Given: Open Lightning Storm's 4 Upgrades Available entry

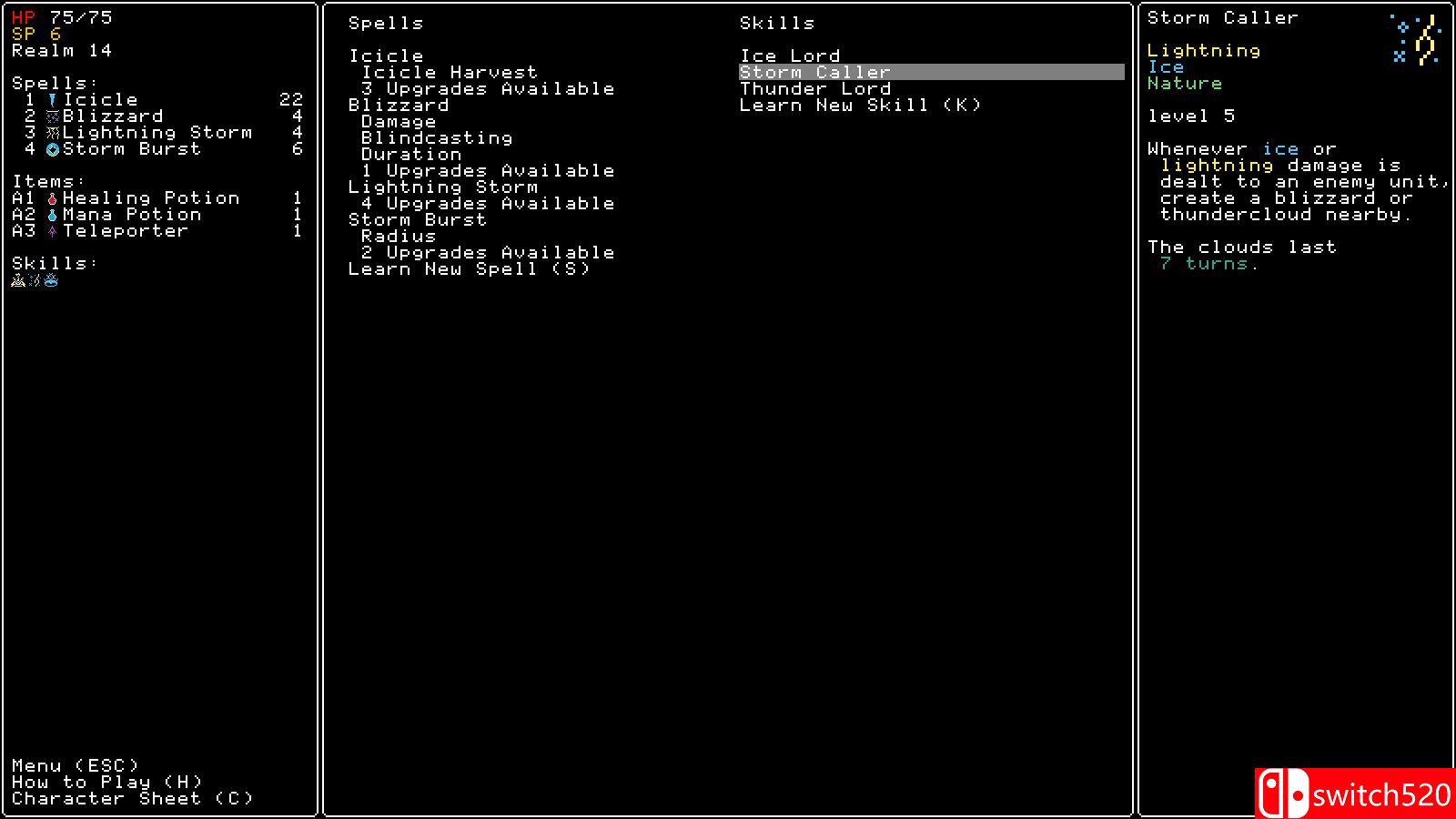Looking at the screenshot, I should 488,203.
